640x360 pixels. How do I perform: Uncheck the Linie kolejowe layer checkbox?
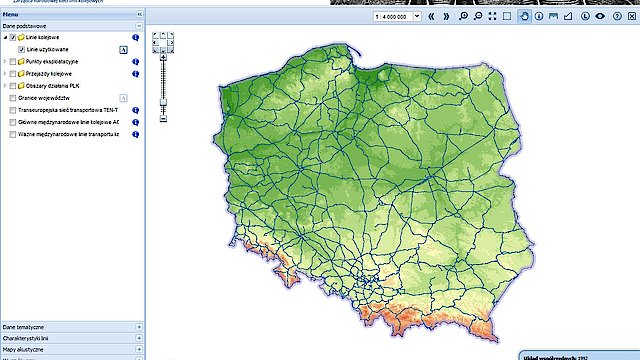[13, 38]
